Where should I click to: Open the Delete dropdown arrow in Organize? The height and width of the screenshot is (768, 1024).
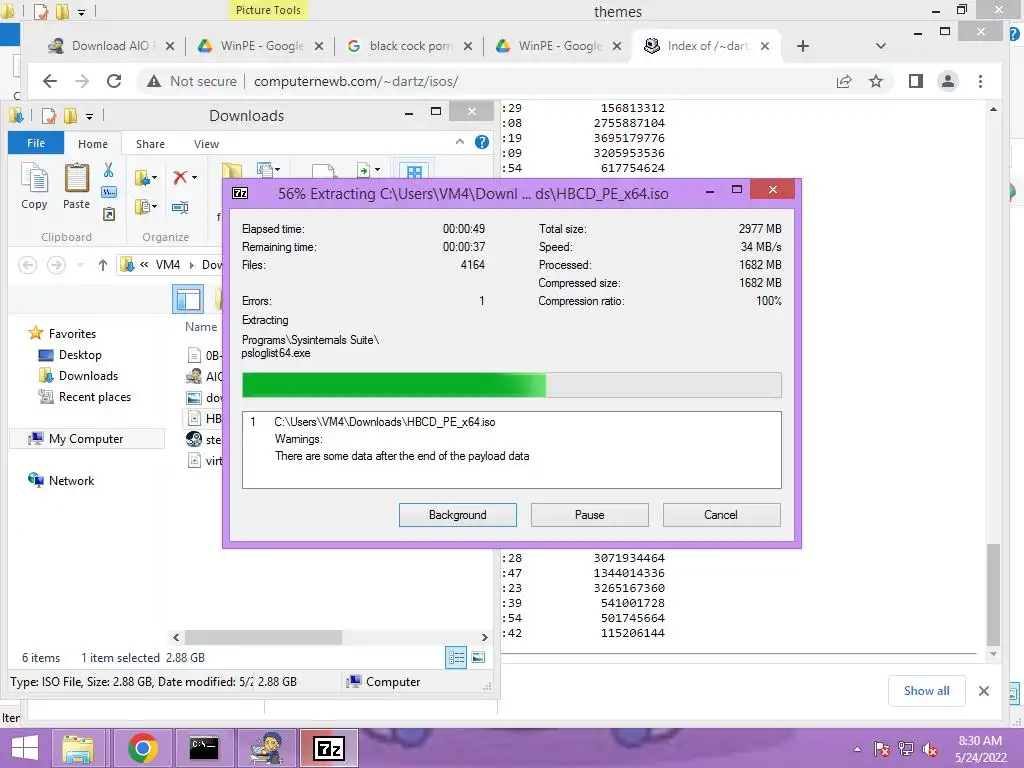(x=195, y=178)
